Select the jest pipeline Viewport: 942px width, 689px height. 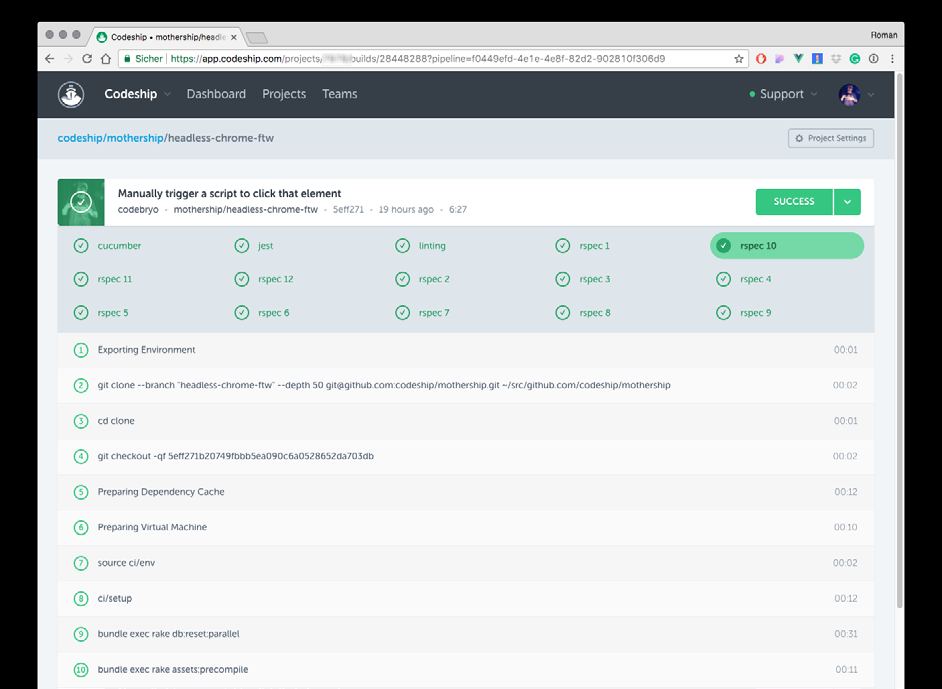[254, 246]
